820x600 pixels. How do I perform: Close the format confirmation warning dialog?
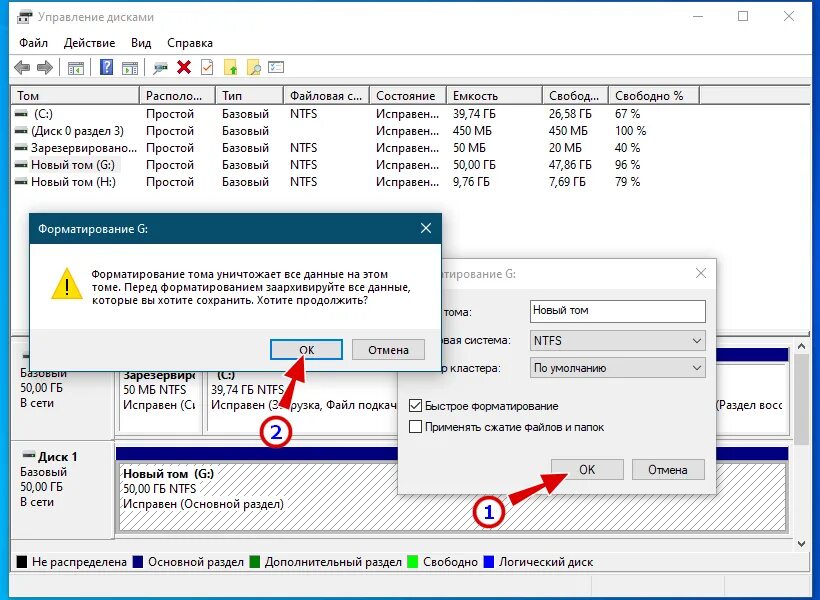426,228
